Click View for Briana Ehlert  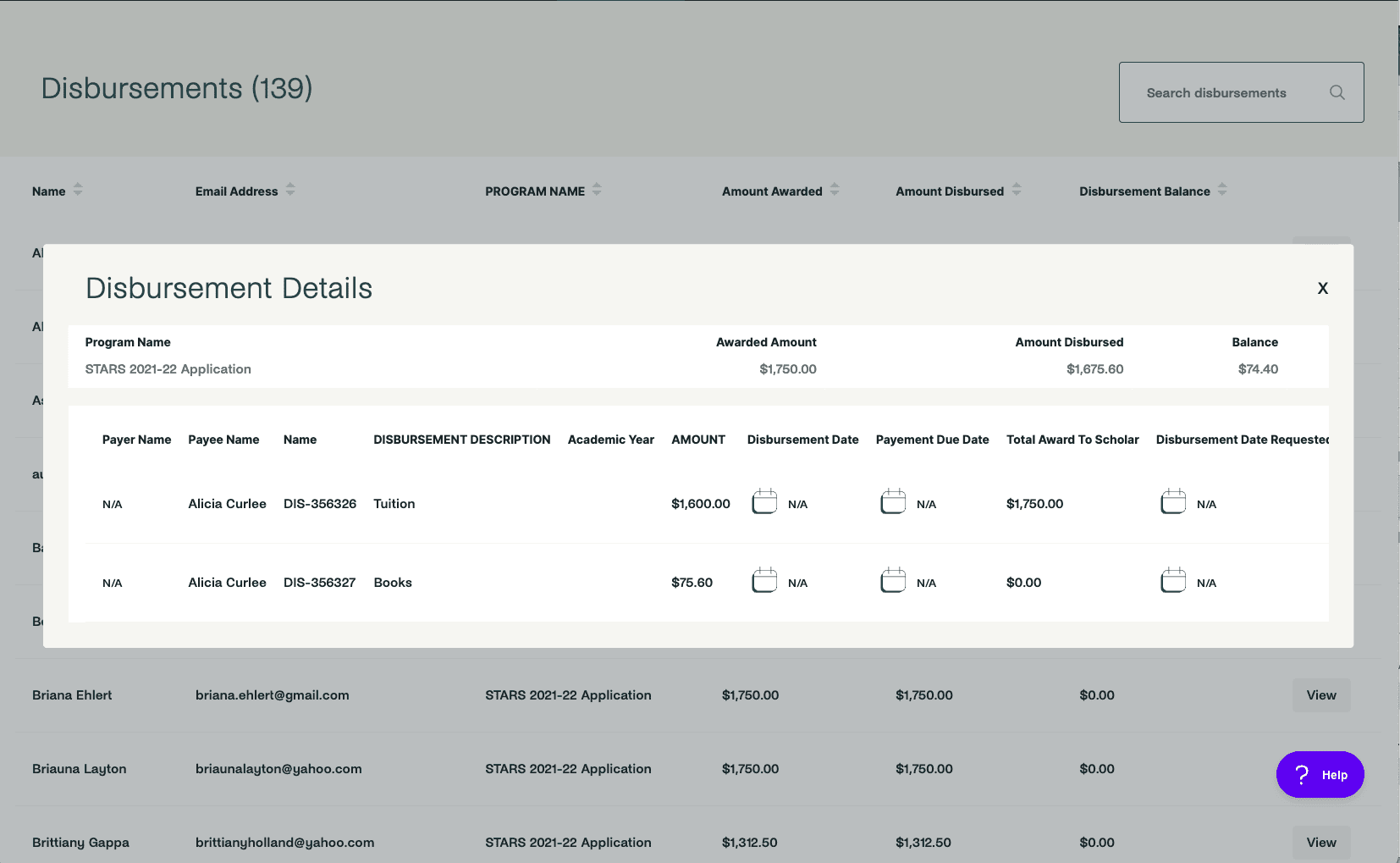click(x=1320, y=694)
